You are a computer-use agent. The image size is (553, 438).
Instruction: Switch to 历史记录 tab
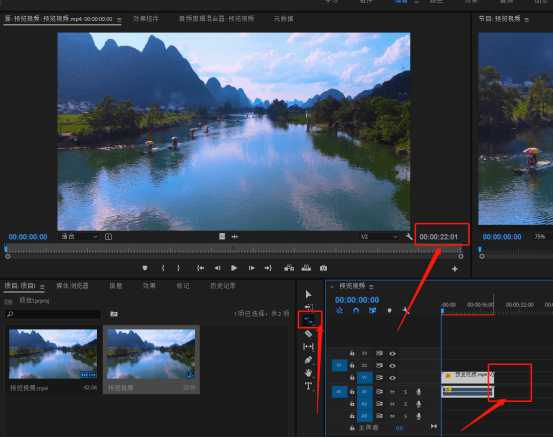pos(223,286)
